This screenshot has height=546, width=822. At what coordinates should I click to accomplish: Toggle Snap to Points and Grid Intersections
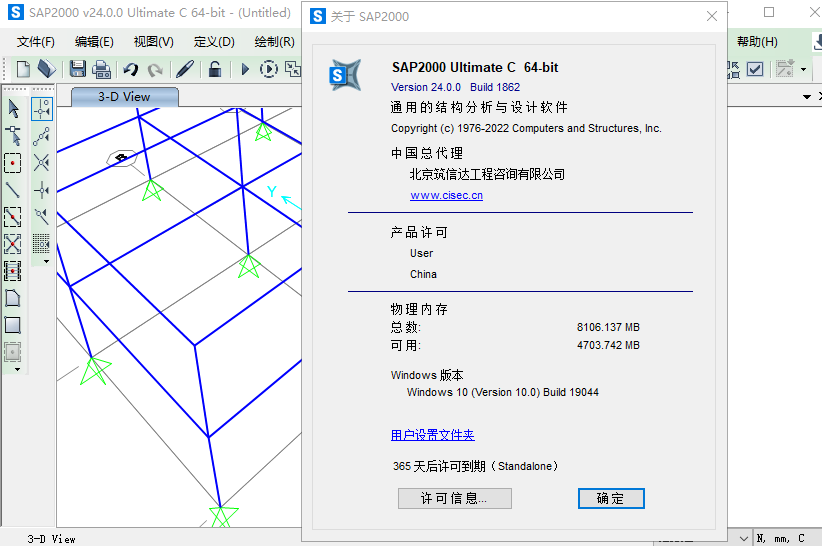coord(42,109)
